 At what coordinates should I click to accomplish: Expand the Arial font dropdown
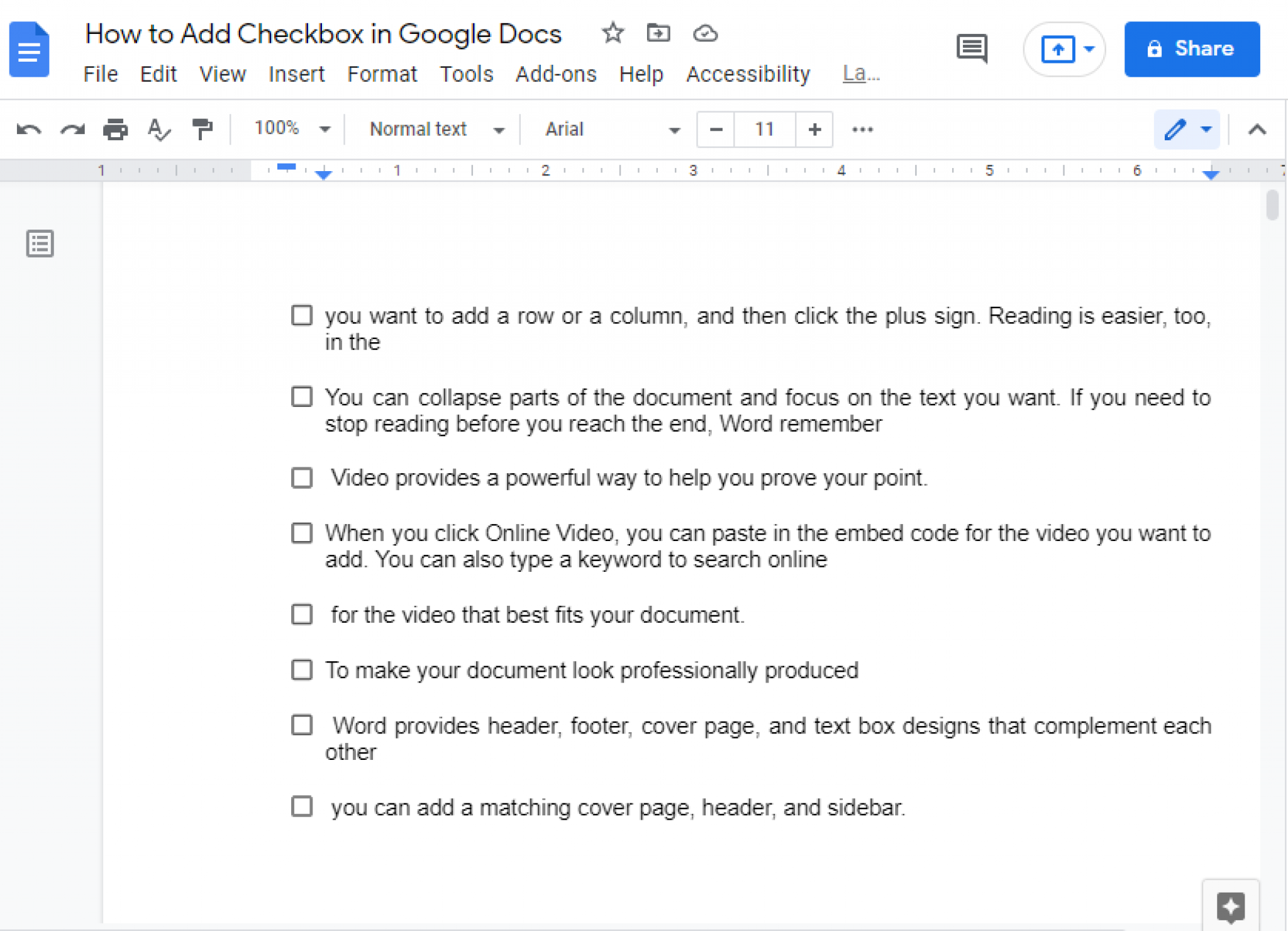(672, 129)
